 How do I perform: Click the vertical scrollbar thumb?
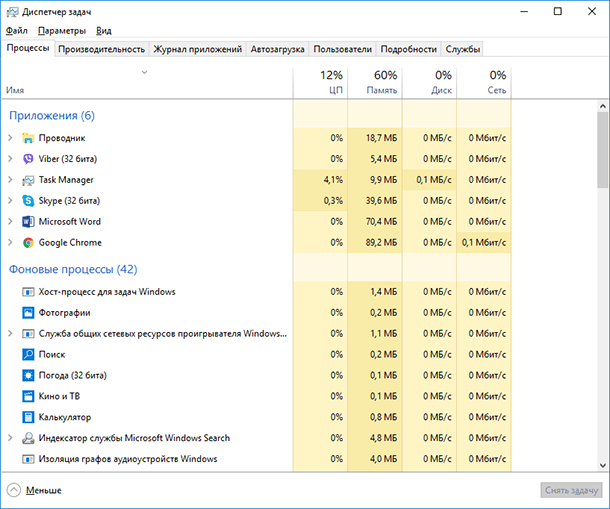pos(603,150)
